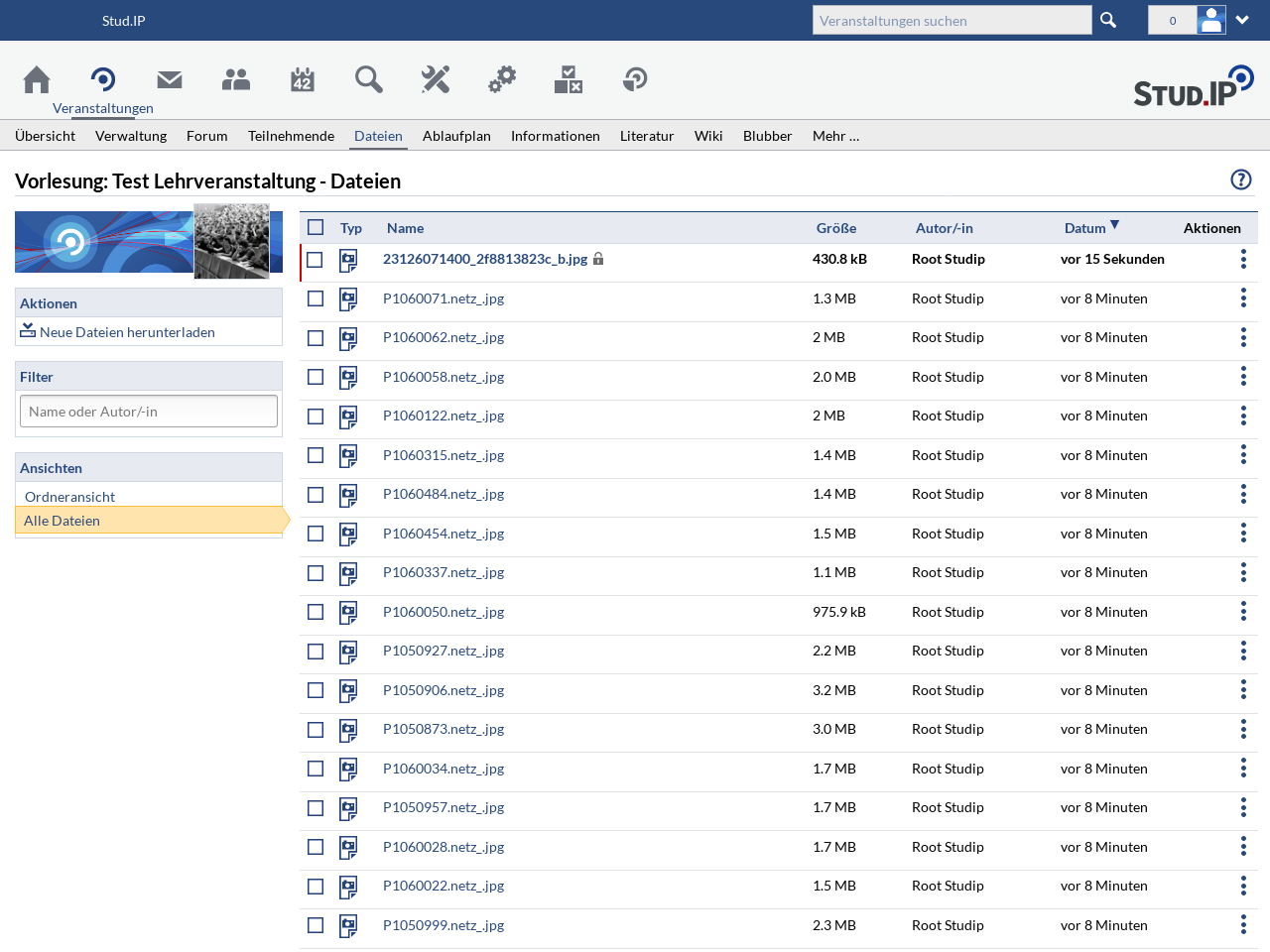The height and width of the screenshot is (952, 1270).
Task: Expand the user avatar menu chevron
Action: 1242,20
